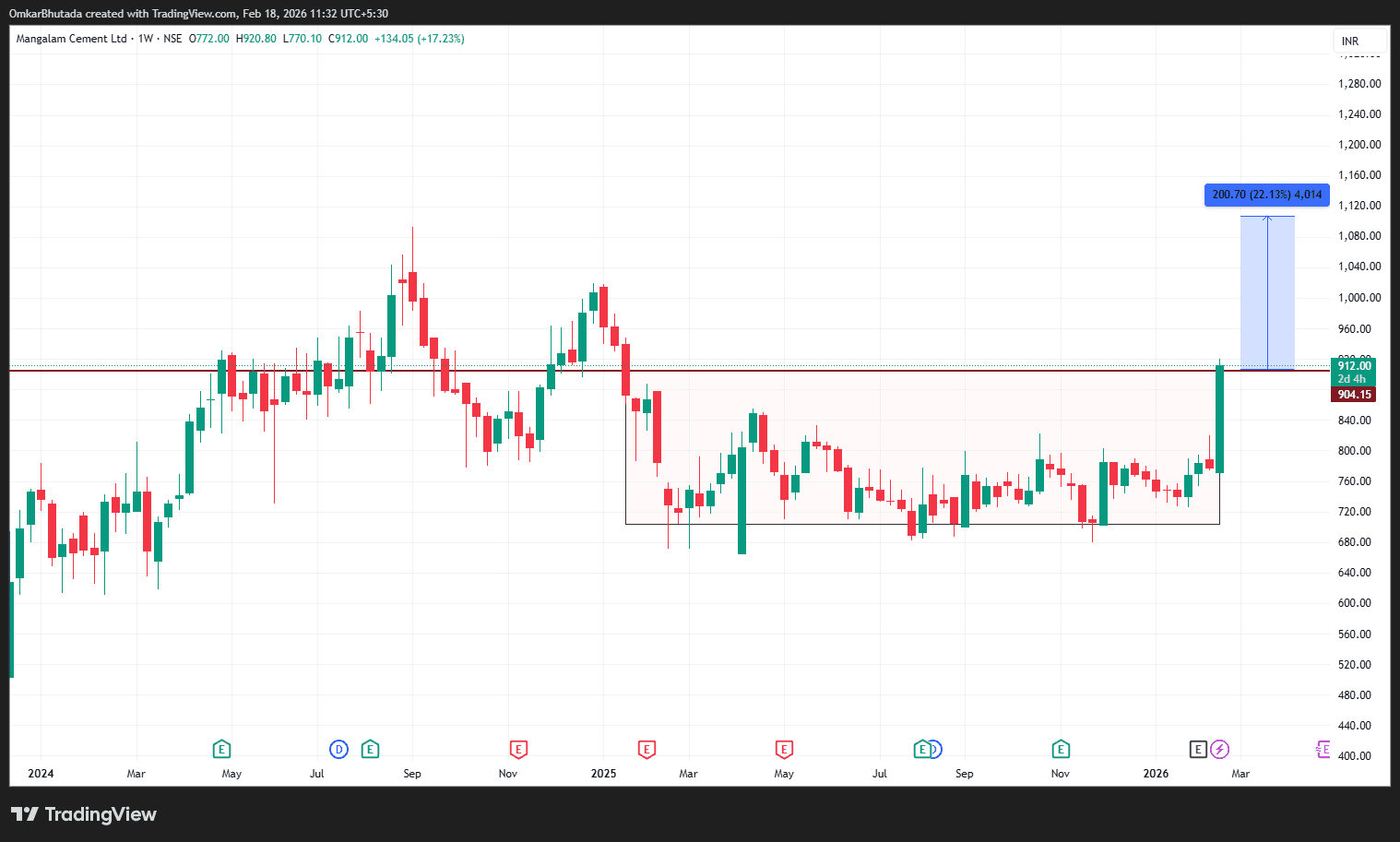The width and height of the screenshot is (1400, 842).
Task: Click the 1,000.00 price axis label
Action: [1359, 298]
